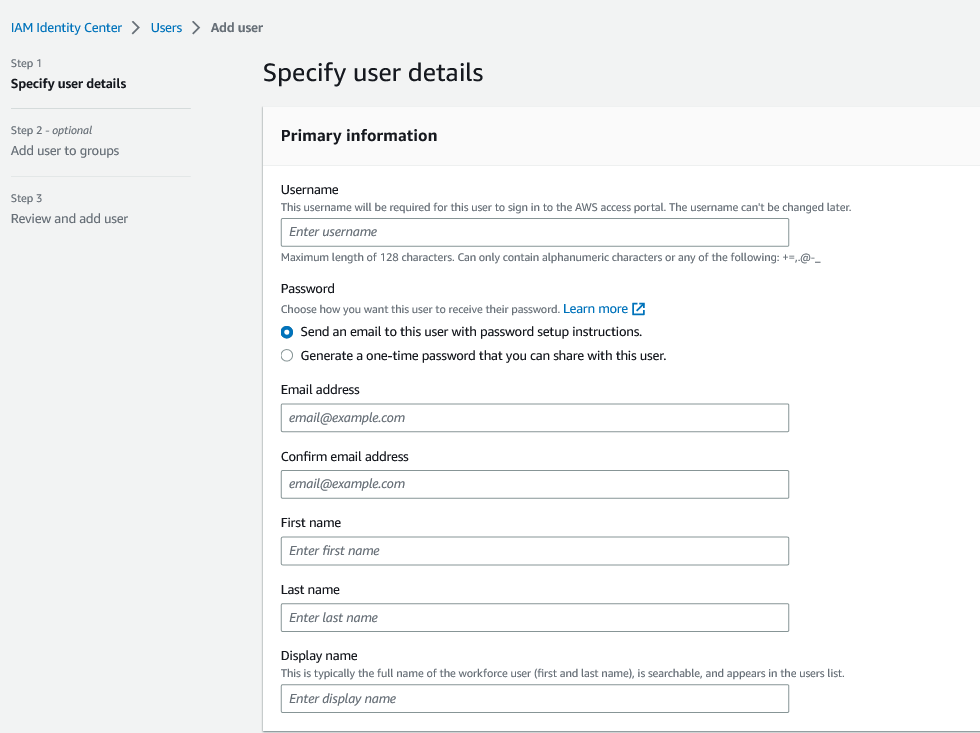
Task: Click the Add user breadcrumb text
Action: [x=237, y=28]
